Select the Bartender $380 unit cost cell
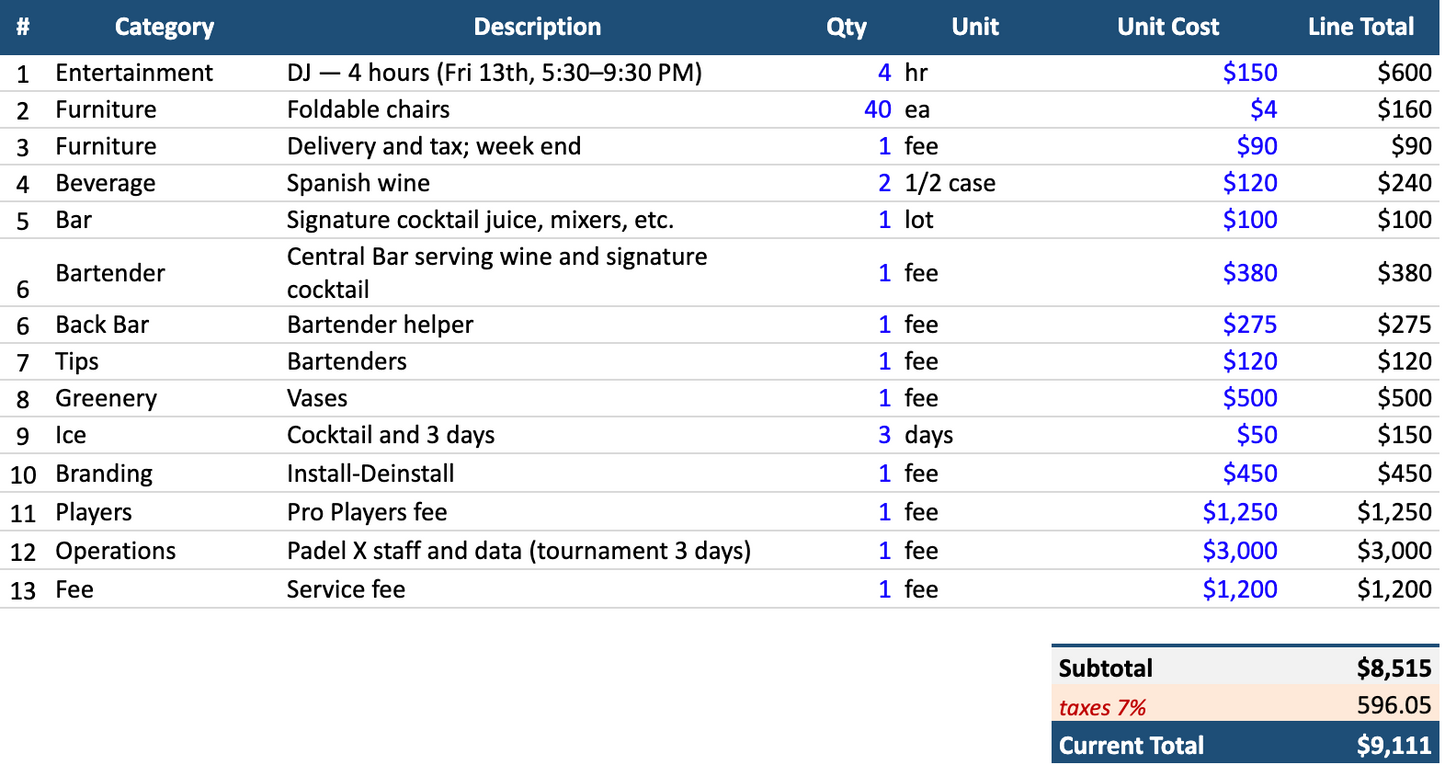 coord(1168,272)
